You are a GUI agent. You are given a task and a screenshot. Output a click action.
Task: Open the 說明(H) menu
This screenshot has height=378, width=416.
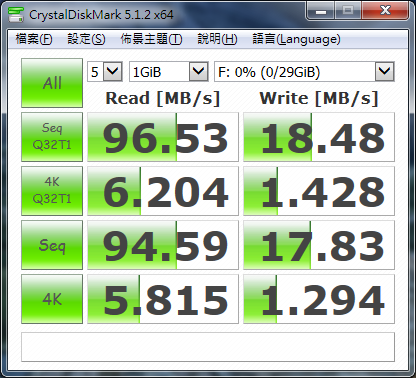pos(217,39)
